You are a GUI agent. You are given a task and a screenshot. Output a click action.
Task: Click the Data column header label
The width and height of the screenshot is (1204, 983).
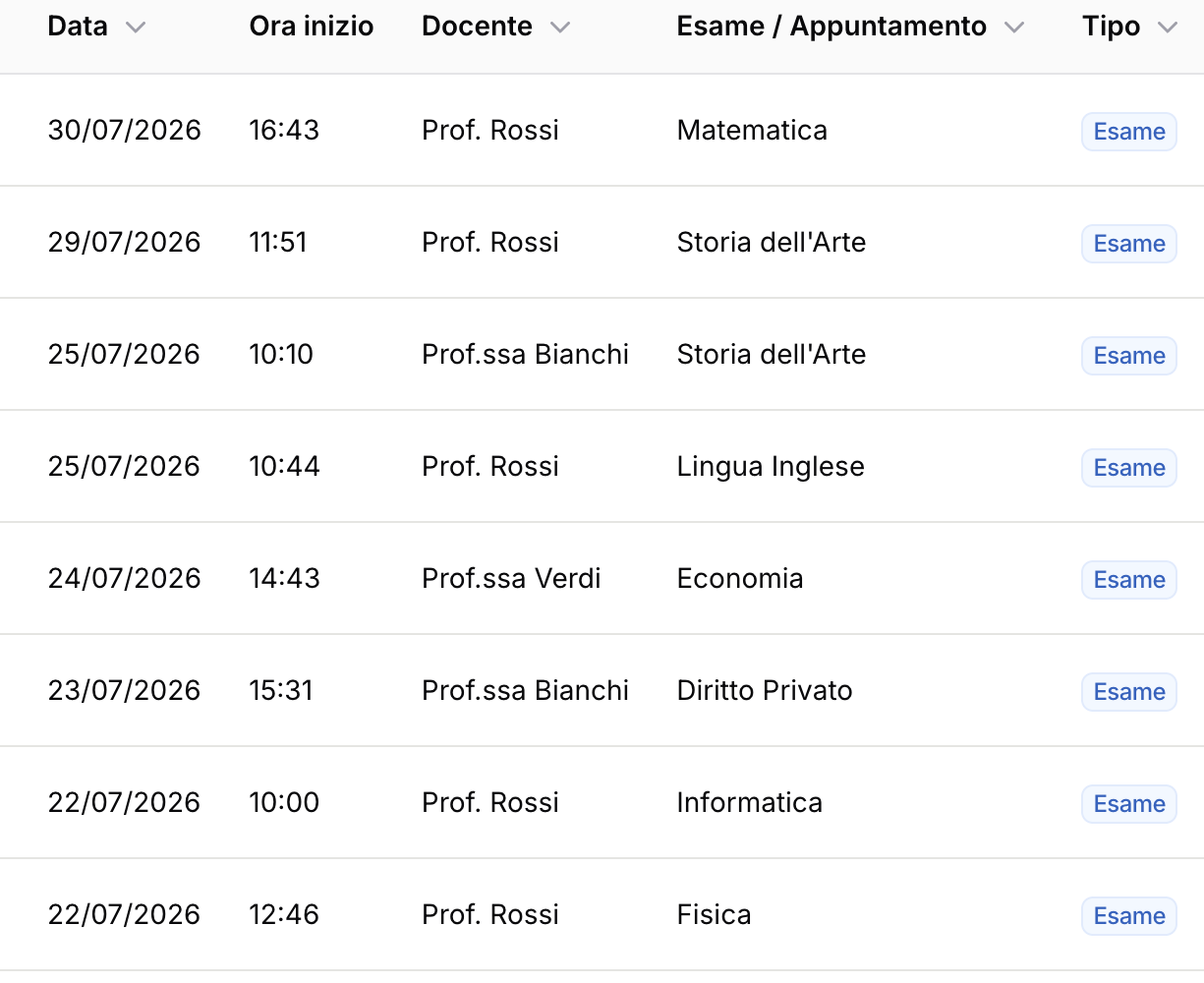tap(78, 27)
